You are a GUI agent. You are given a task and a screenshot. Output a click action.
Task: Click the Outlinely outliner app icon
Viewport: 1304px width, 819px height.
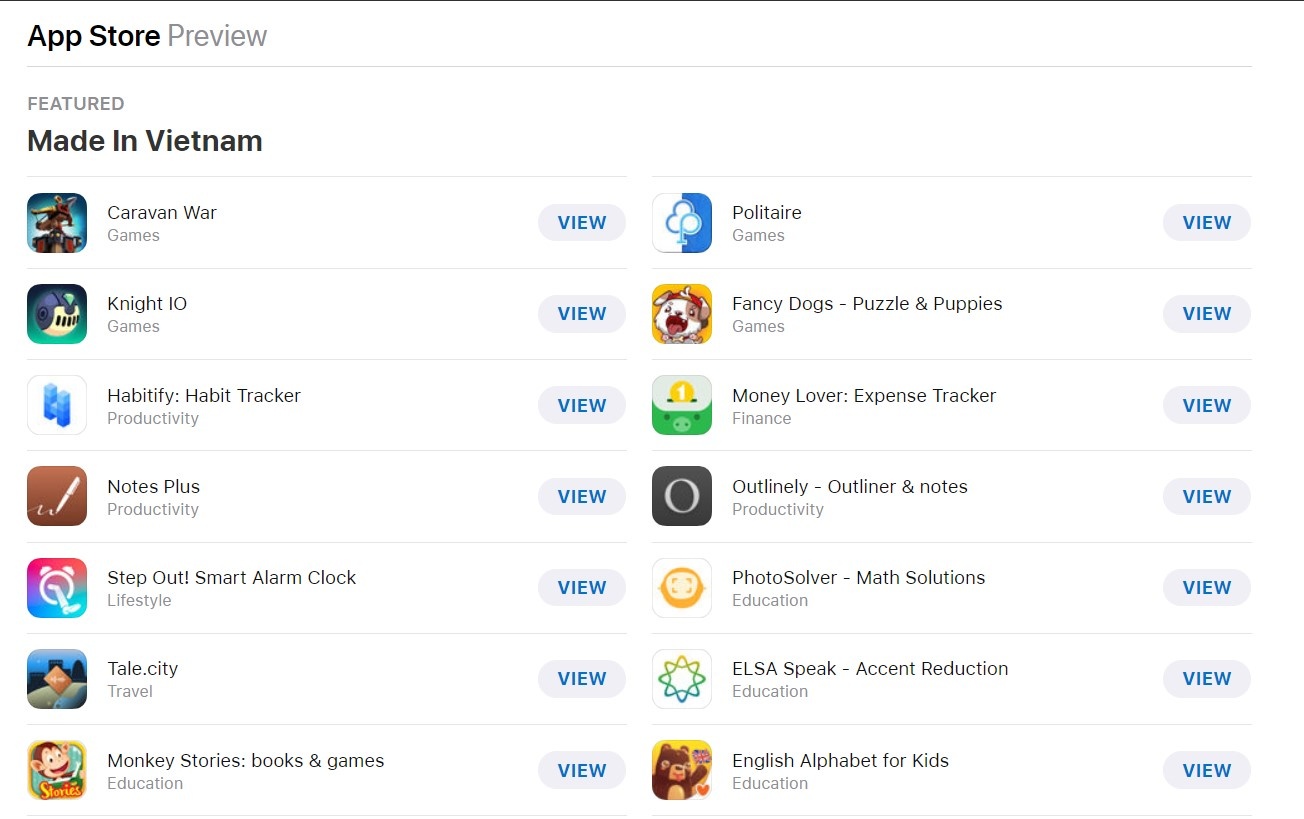[x=681, y=496]
